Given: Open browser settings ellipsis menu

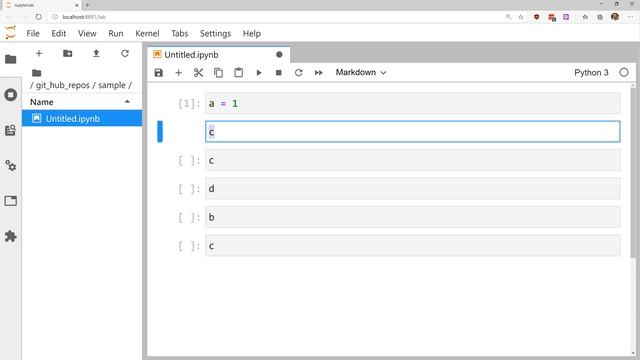Looking at the screenshot, I should [x=631, y=17].
